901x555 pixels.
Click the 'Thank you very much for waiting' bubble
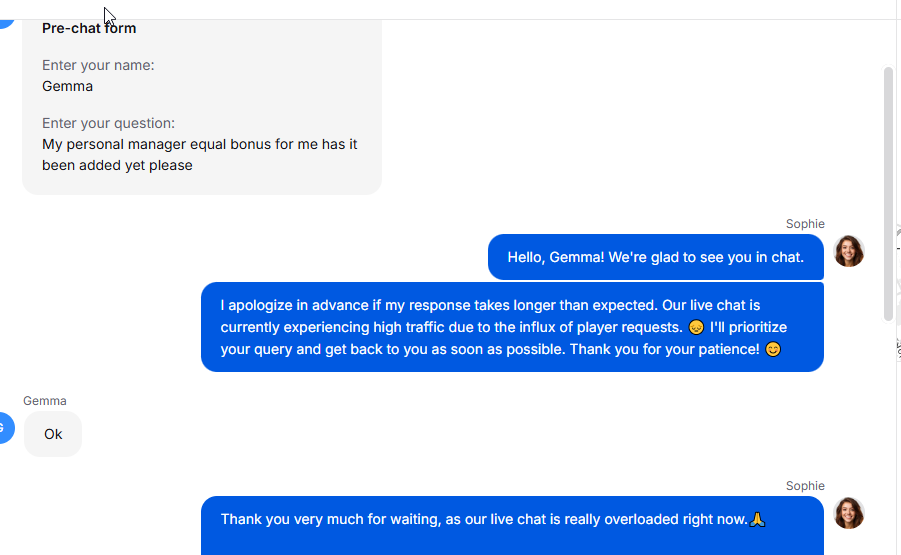(511, 525)
